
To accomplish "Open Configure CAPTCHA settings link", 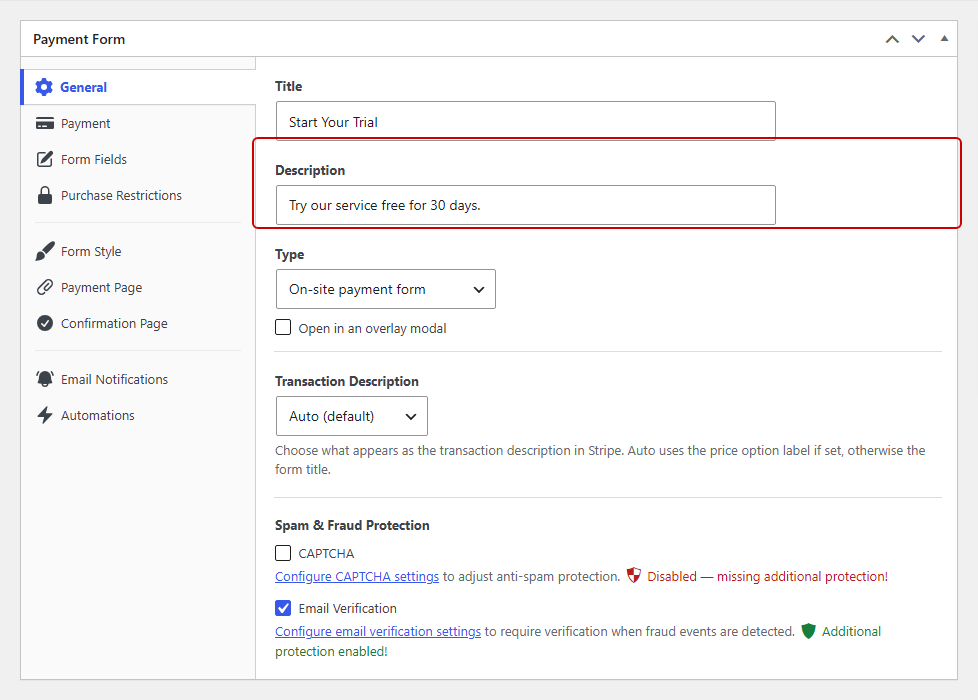I will click(357, 576).
